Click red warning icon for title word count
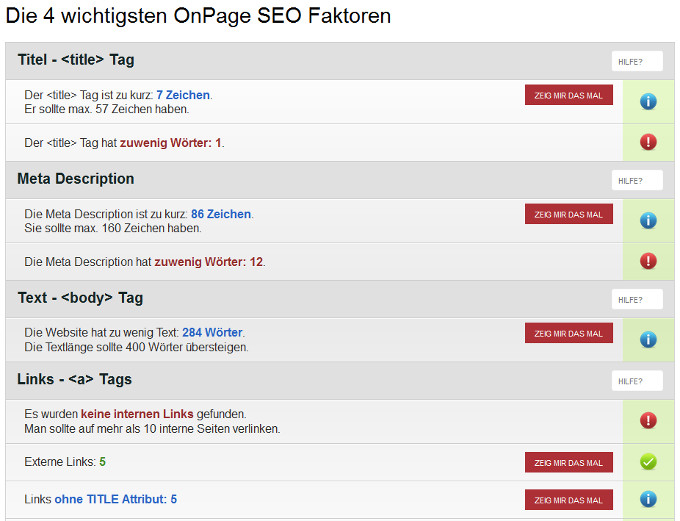Image resolution: width=680 pixels, height=521 pixels. click(648, 142)
